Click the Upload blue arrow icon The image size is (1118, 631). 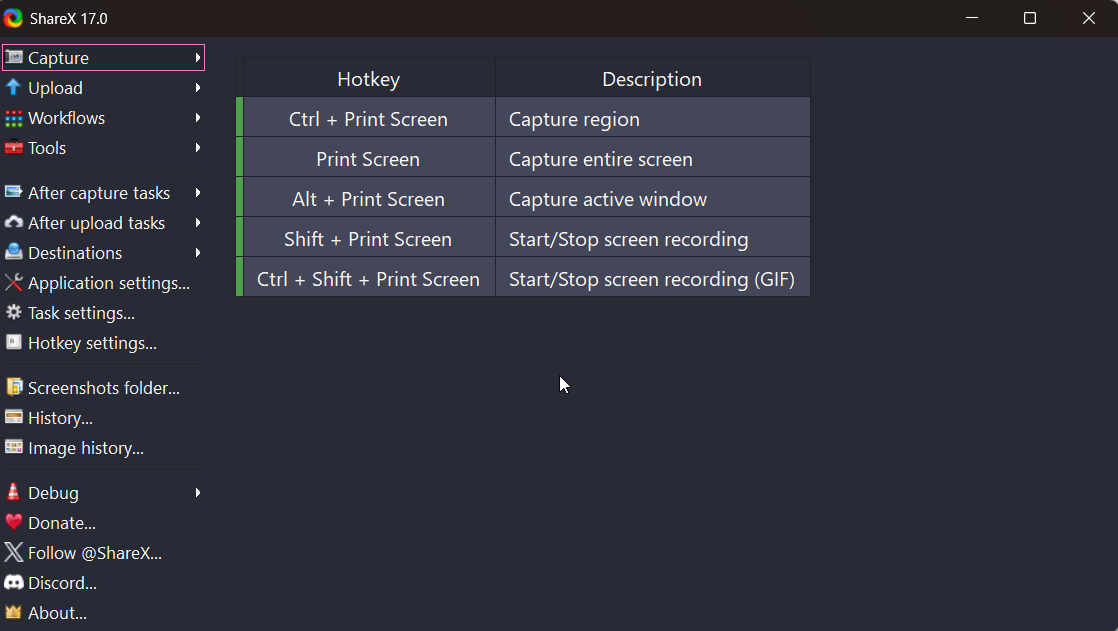[13, 88]
